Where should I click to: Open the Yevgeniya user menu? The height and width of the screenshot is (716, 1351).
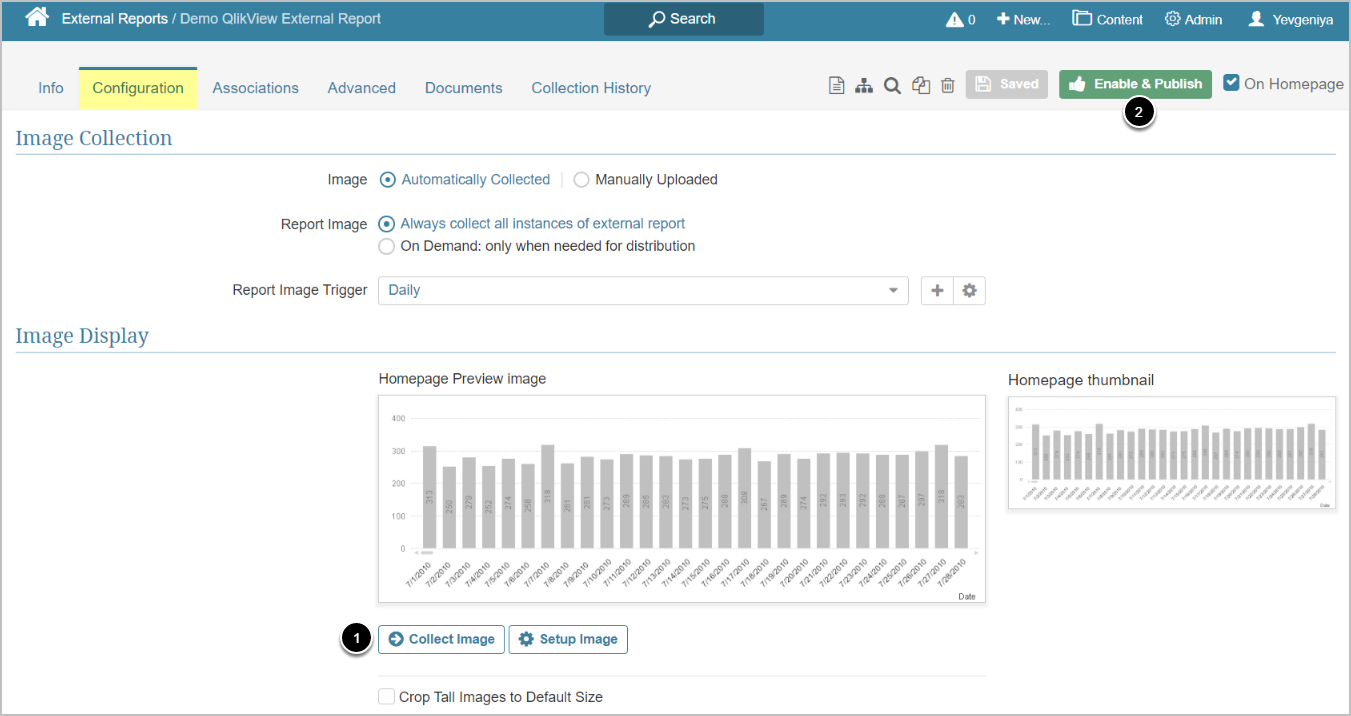pyautogui.click(x=1290, y=19)
